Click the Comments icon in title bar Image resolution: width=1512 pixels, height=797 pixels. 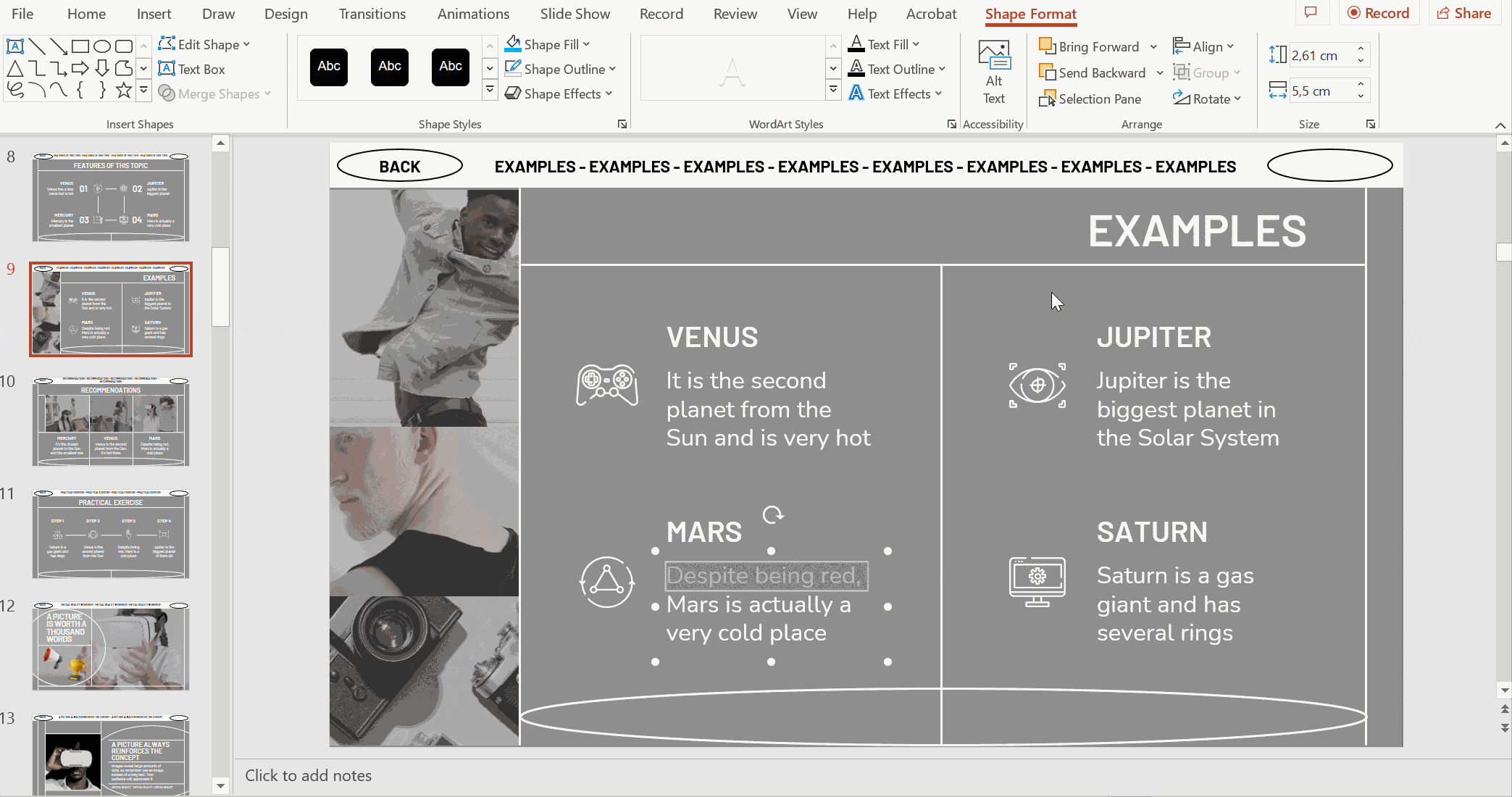pyautogui.click(x=1311, y=13)
